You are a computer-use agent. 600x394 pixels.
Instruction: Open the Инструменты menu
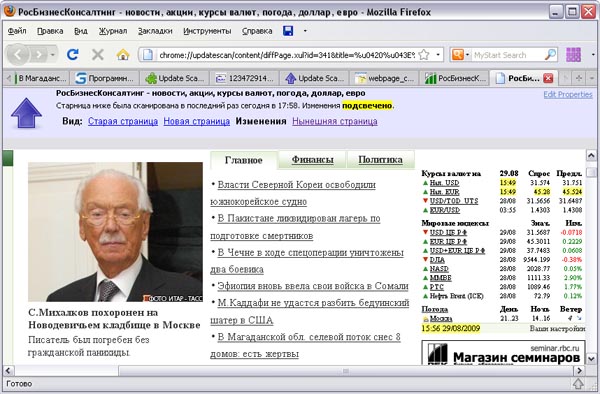click(207, 31)
